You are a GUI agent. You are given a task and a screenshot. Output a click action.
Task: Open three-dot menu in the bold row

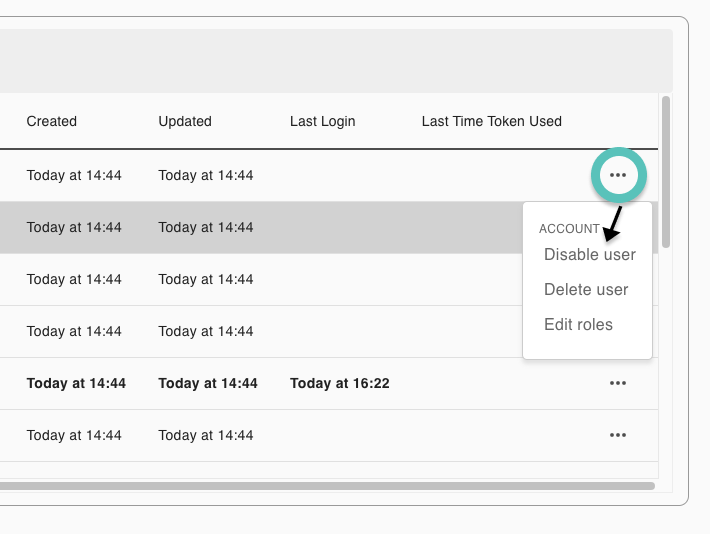(618, 383)
